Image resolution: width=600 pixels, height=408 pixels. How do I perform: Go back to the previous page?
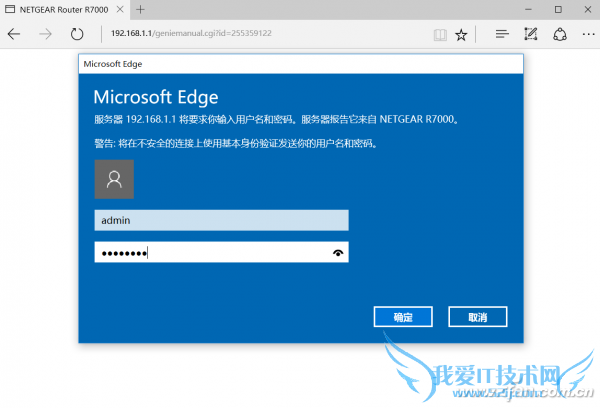14,34
